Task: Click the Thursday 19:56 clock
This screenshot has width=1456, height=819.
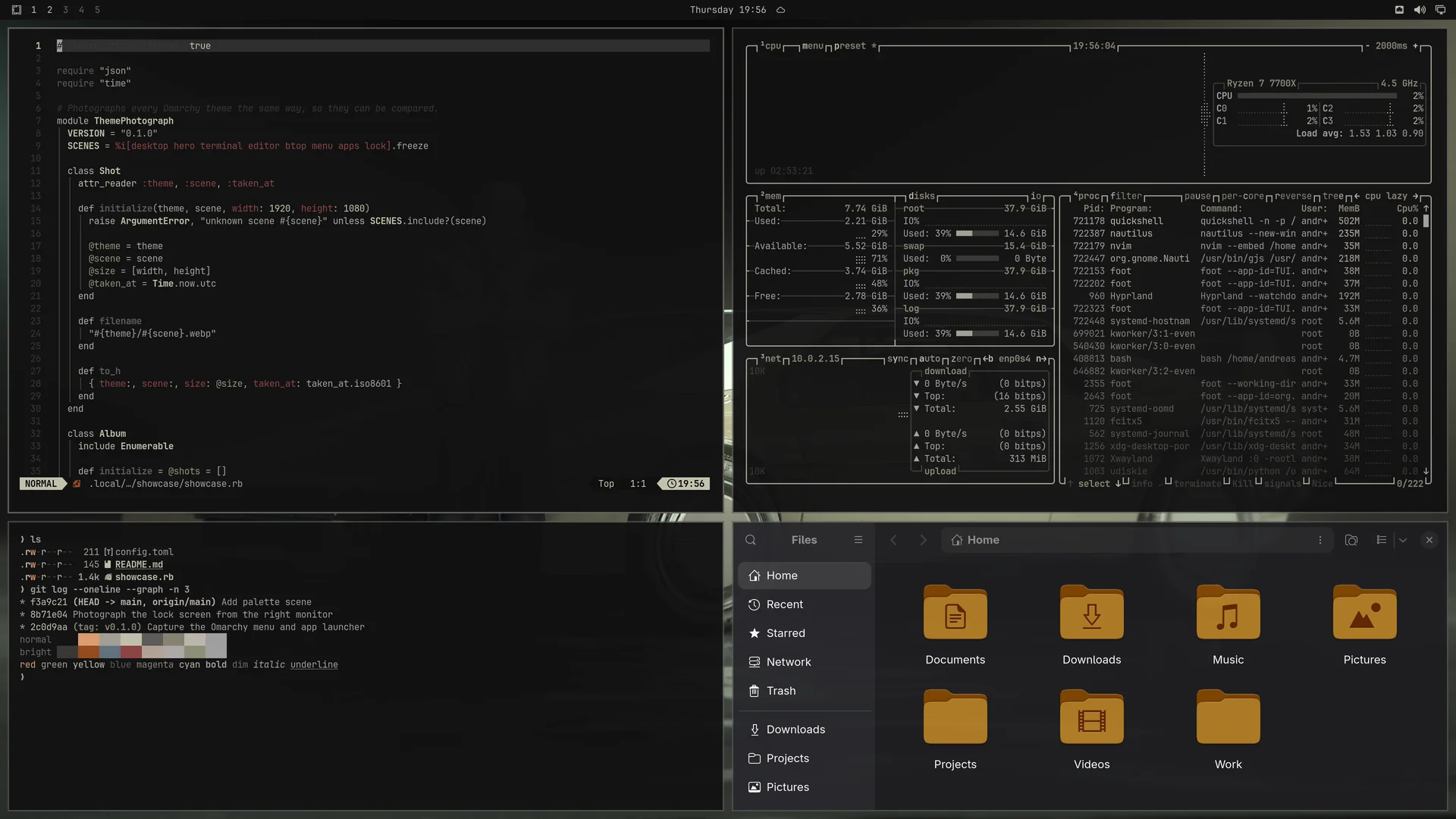Action: click(728, 10)
